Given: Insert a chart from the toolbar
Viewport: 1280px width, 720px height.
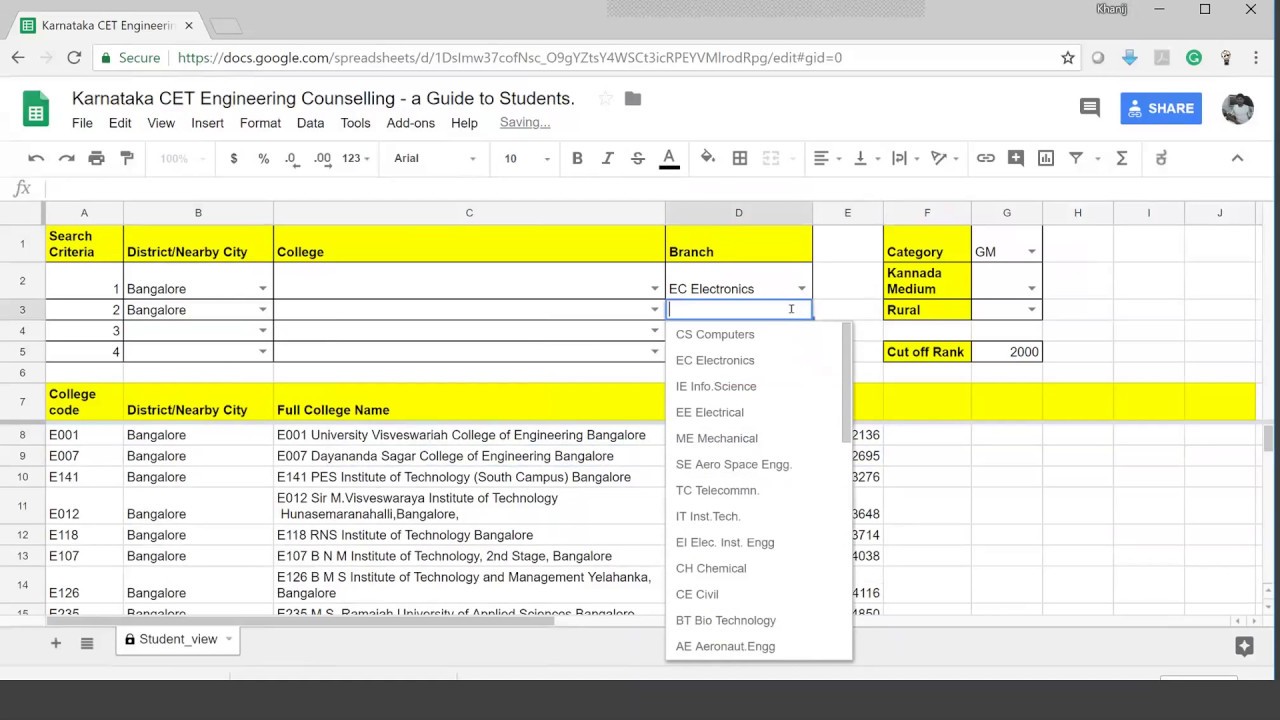Looking at the screenshot, I should point(1046,158).
